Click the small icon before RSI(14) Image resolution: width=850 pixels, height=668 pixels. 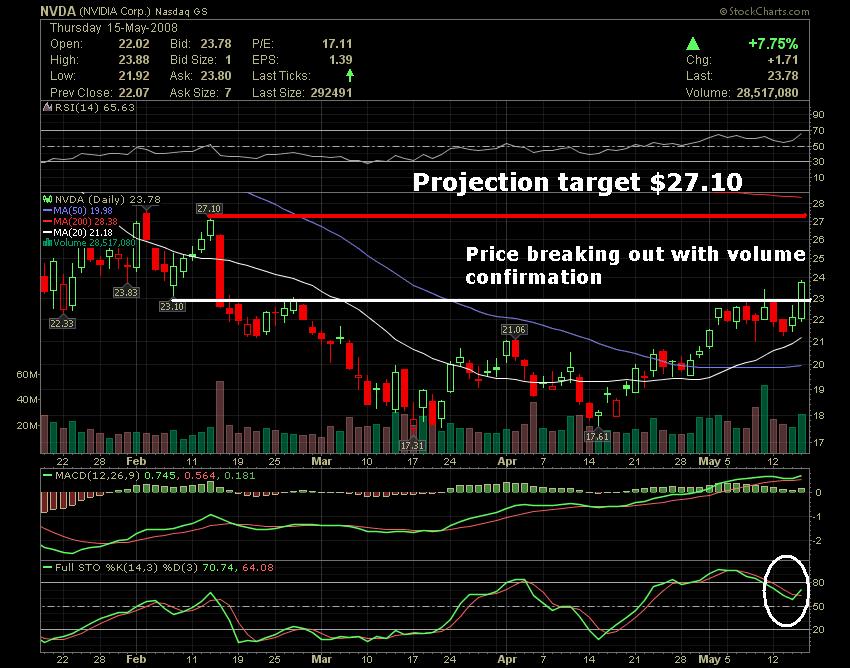pyautogui.click(x=48, y=107)
